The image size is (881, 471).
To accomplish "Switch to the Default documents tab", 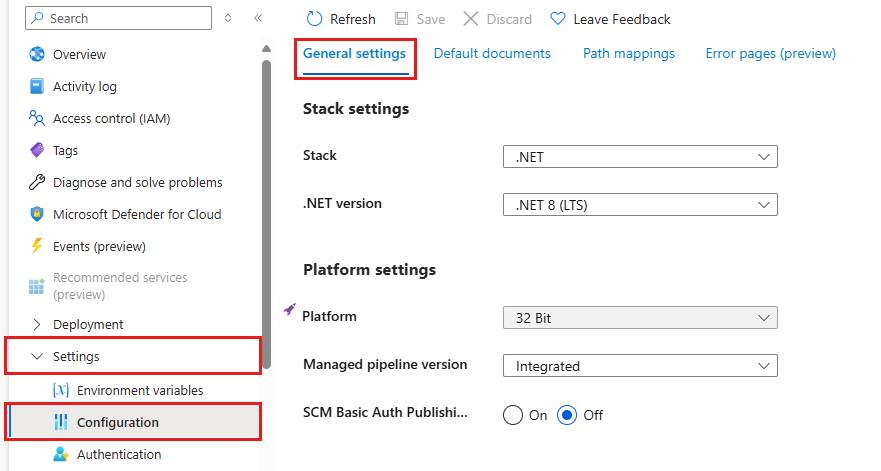I will (x=492, y=54).
